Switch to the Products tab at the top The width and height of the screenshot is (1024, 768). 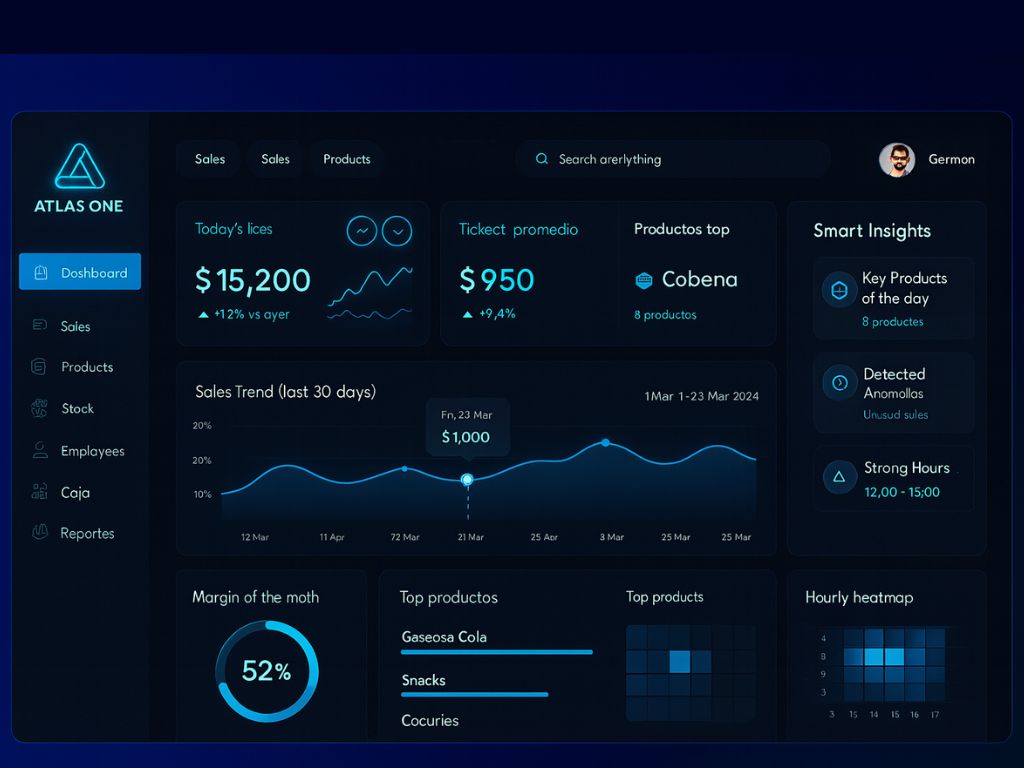point(346,159)
